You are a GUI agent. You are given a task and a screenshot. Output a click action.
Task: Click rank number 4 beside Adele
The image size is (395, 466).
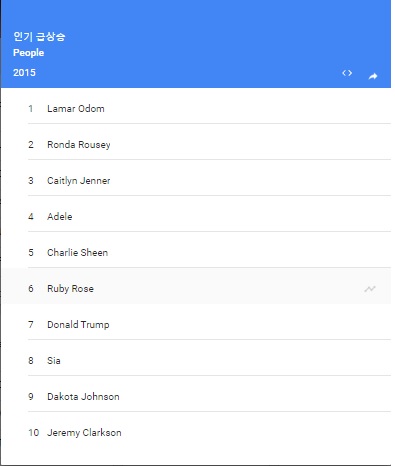31,217
